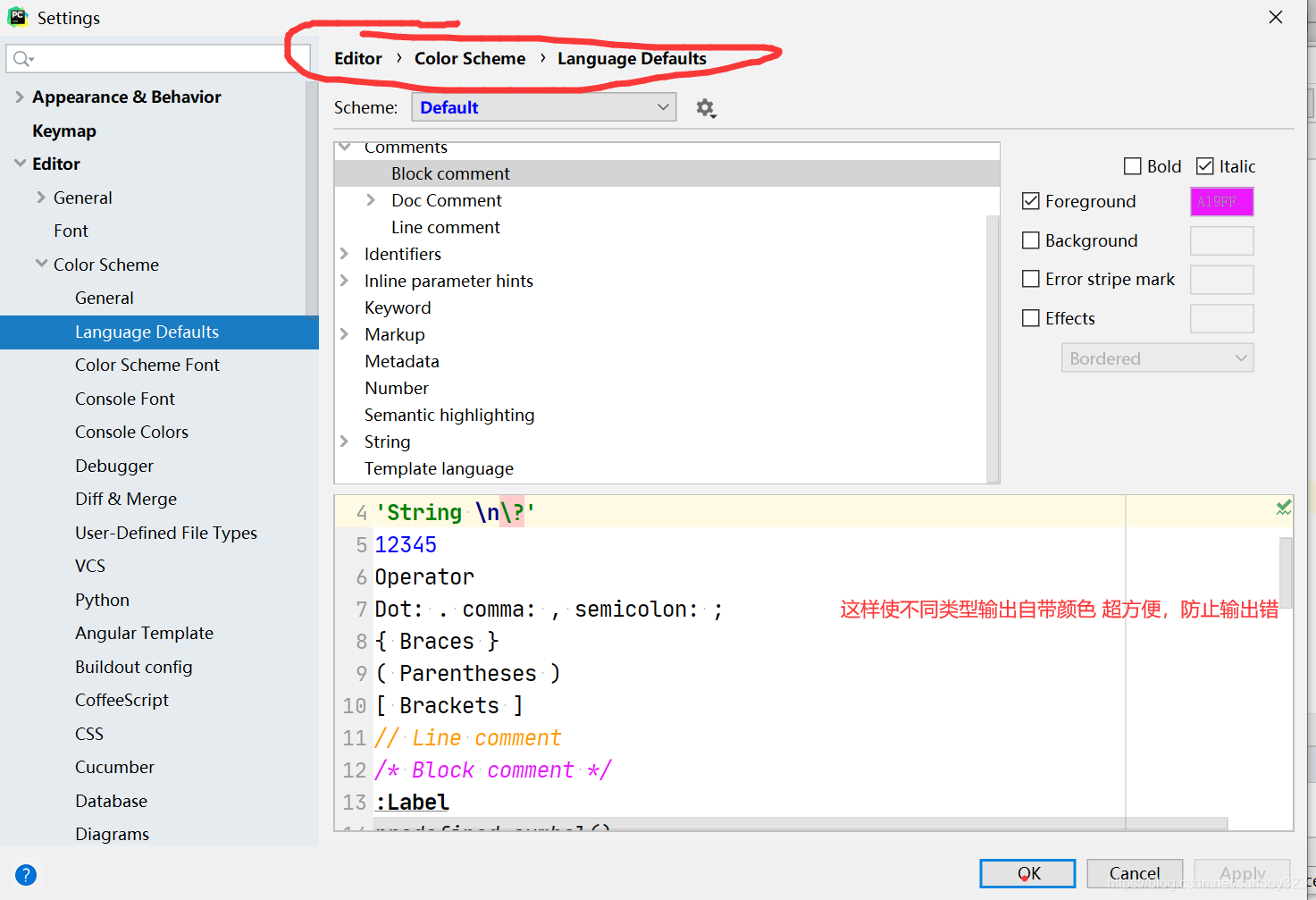
Task: Open Debugger color settings
Action: [114, 466]
